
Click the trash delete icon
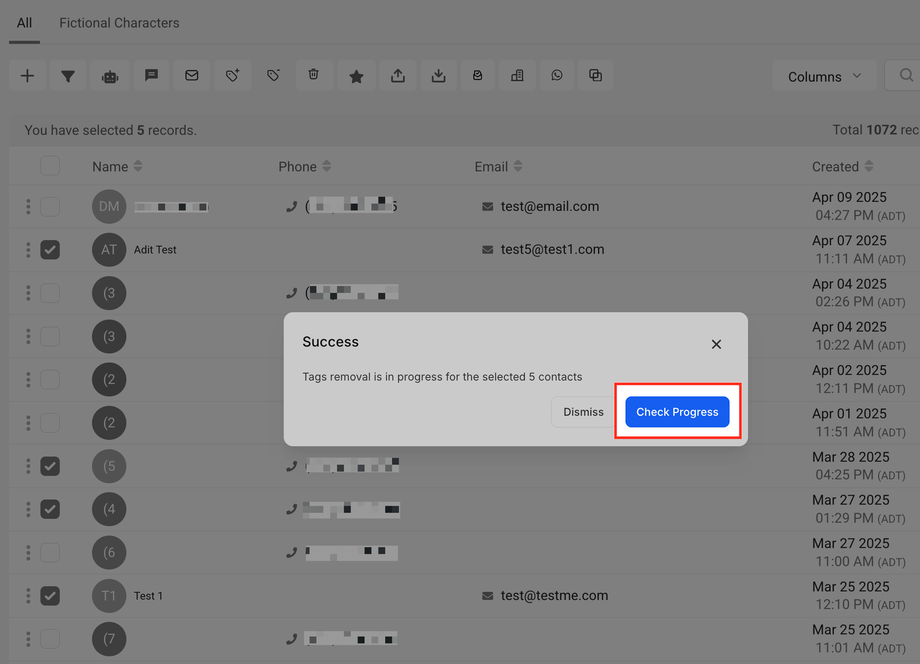[x=314, y=76]
